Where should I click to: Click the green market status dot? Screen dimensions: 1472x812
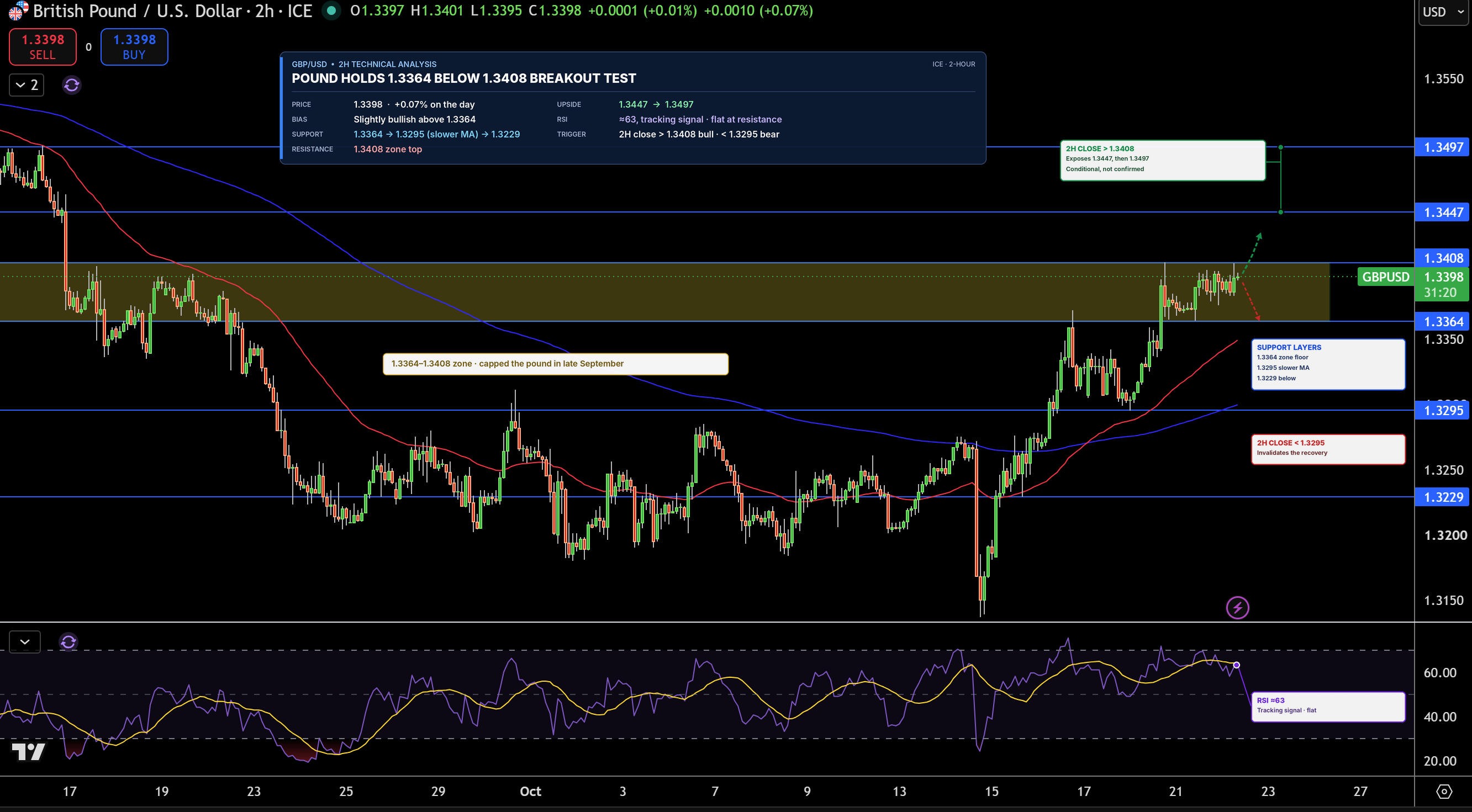[x=331, y=11]
